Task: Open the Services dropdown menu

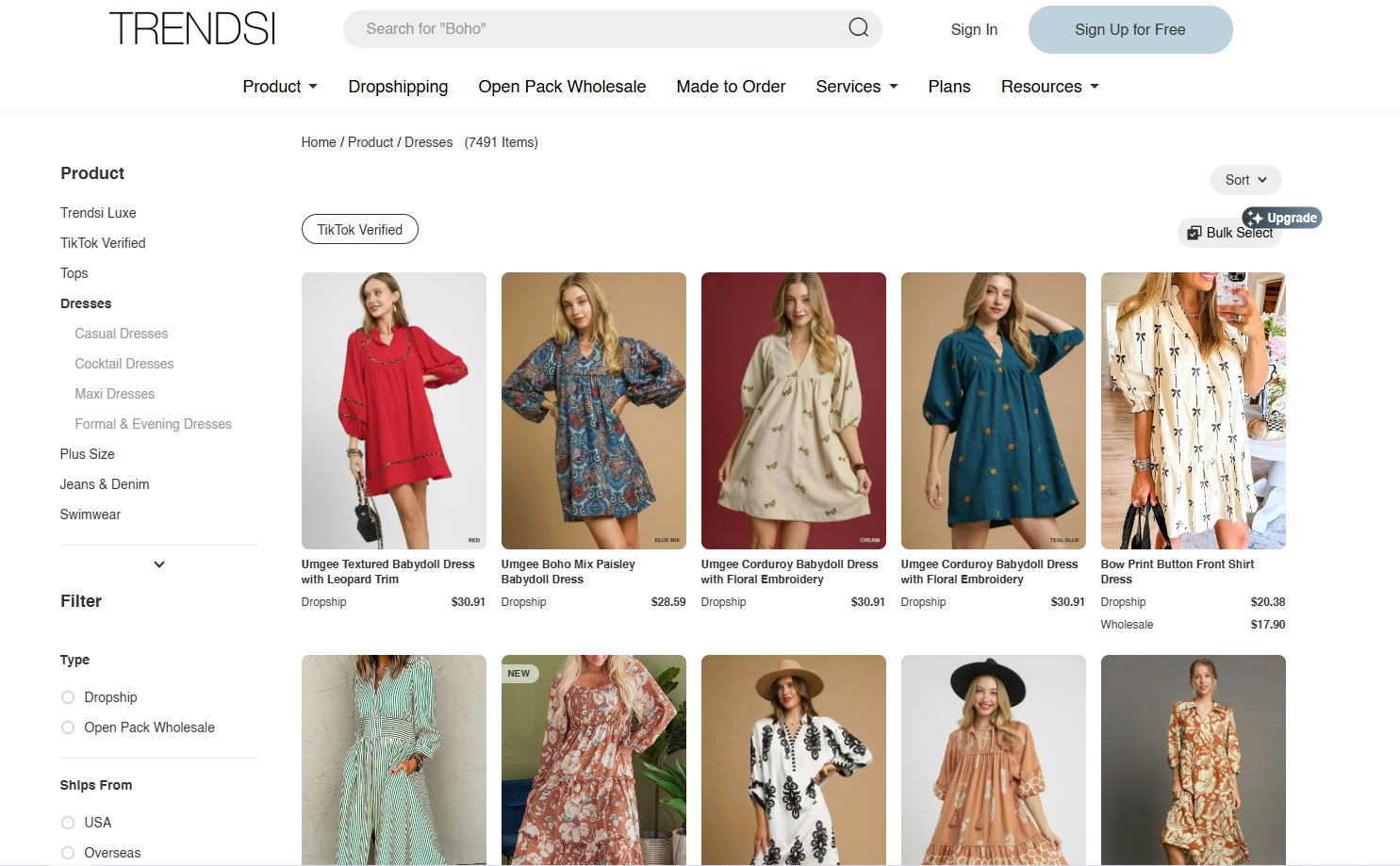Action: (x=856, y=87)
